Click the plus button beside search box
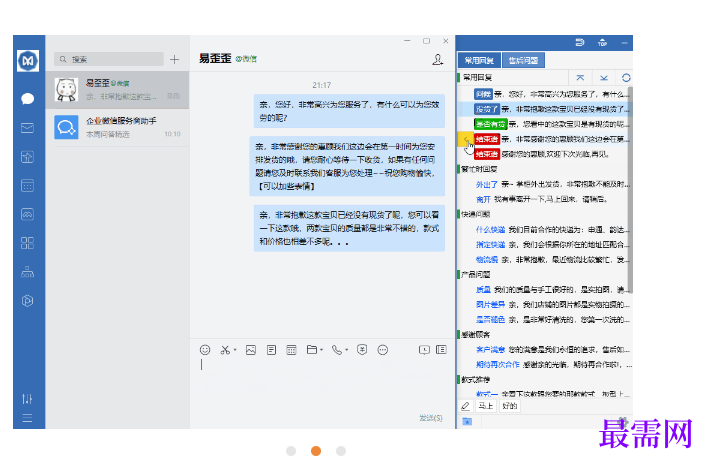 tap(175, 59)
